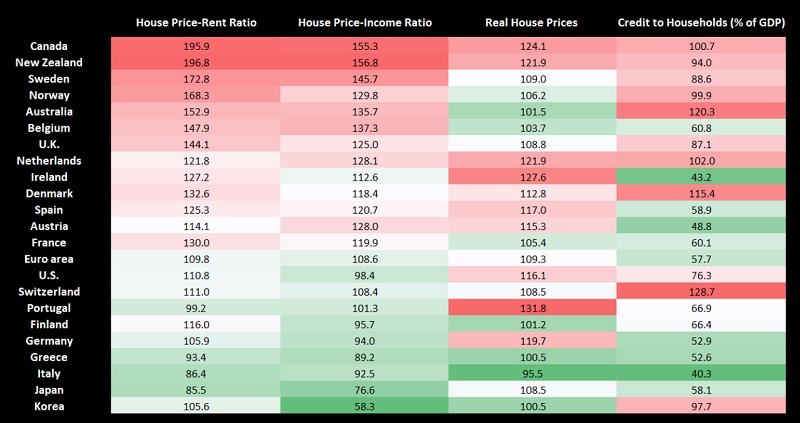
Task: Select the Germany row label
Action: pyautogui.click(x=48, y=341)
